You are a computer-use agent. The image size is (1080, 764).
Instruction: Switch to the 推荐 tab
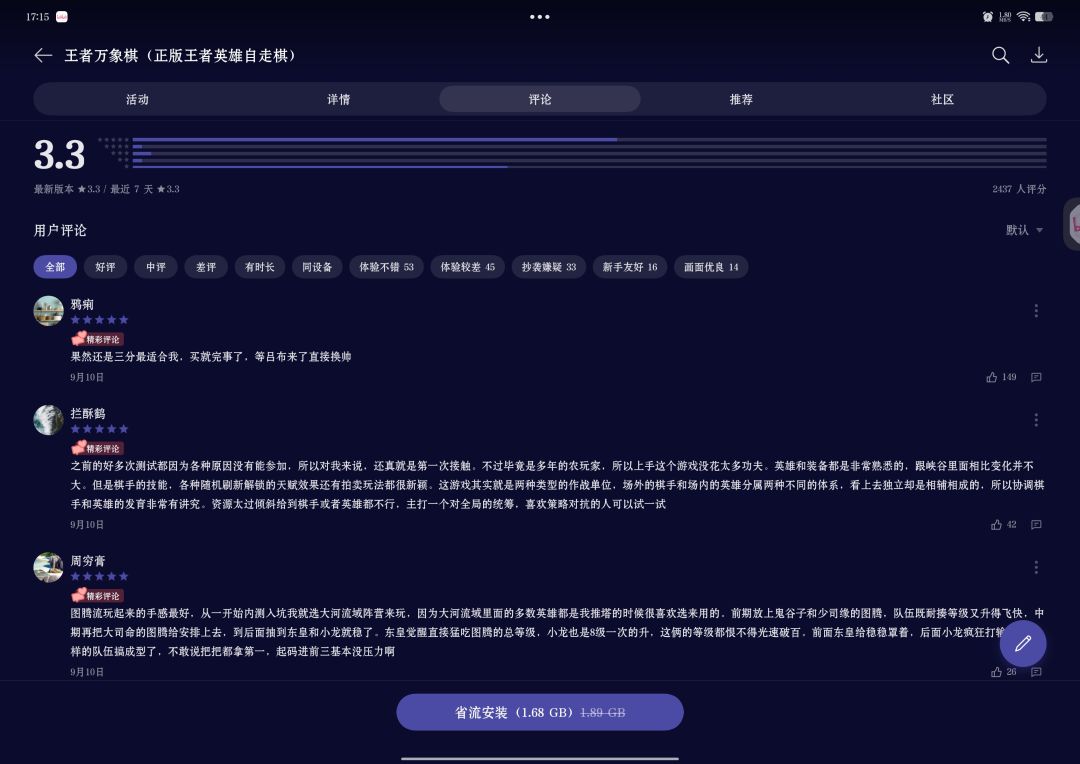(x=741, y=99)
